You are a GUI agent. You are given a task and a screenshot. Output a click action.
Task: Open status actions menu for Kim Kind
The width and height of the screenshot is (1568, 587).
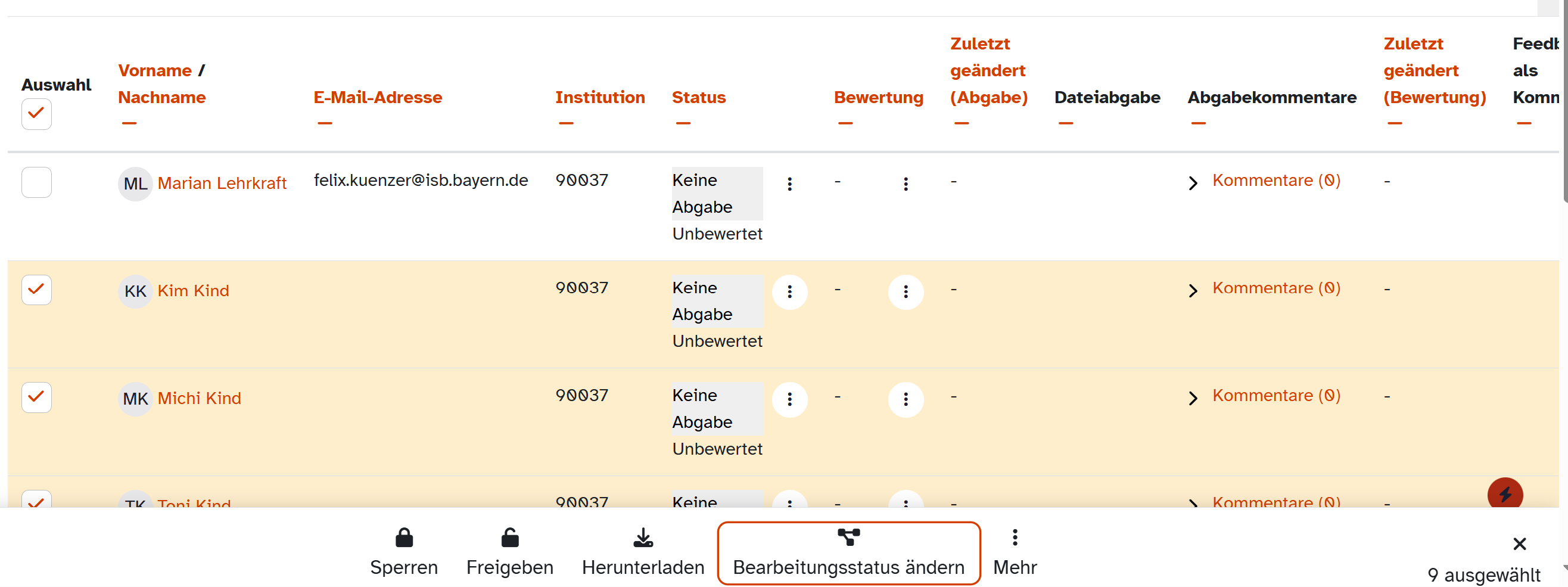click(x=789, y=291)
